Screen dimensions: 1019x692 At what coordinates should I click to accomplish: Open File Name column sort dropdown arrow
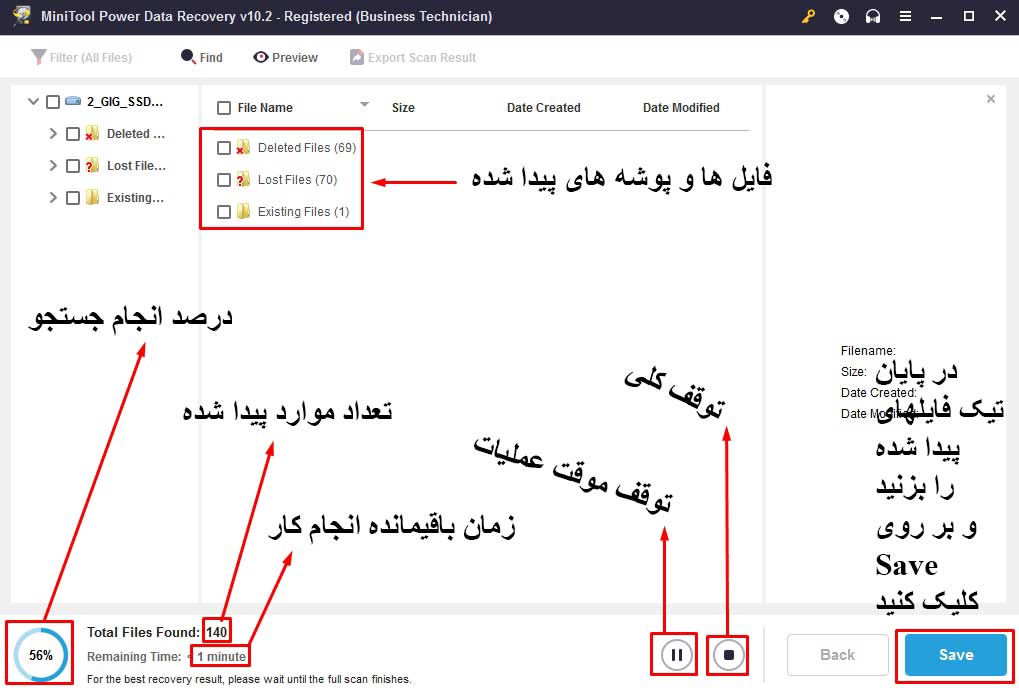click(x=365, y=104)
